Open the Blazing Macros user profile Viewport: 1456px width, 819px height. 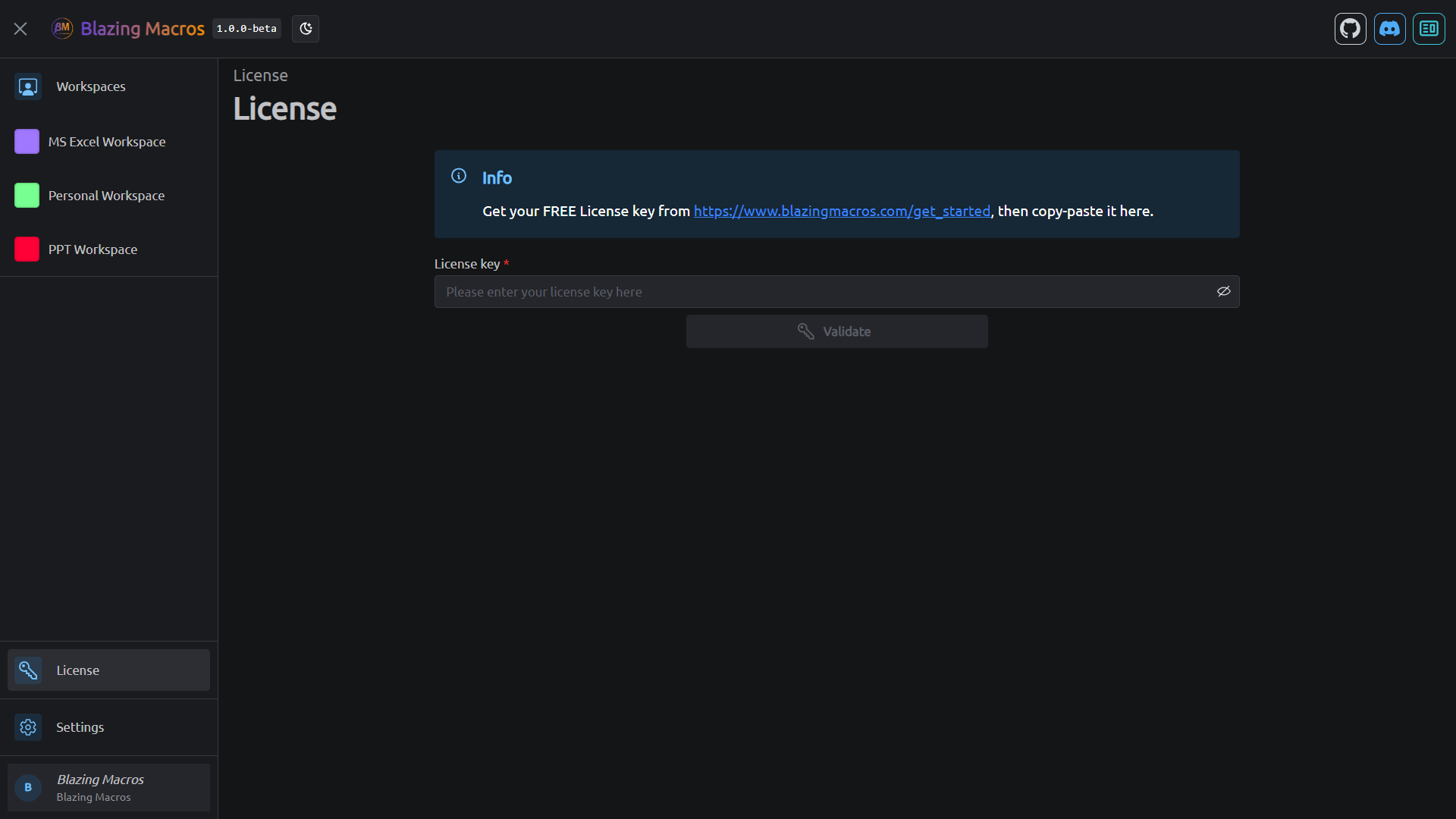(109, 787)
